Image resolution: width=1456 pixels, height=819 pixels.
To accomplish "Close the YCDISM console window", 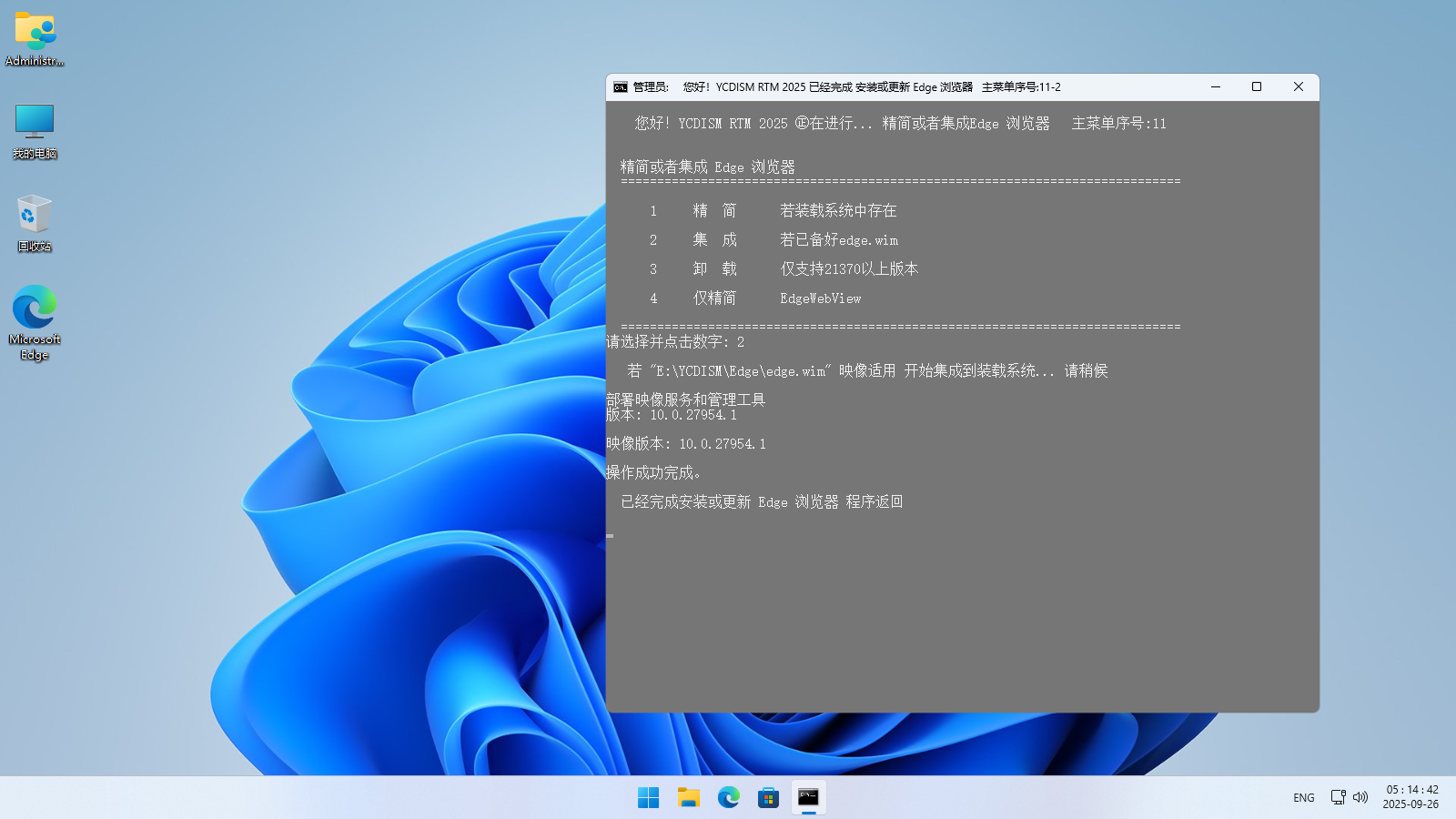I will (x=1299, y=87).
